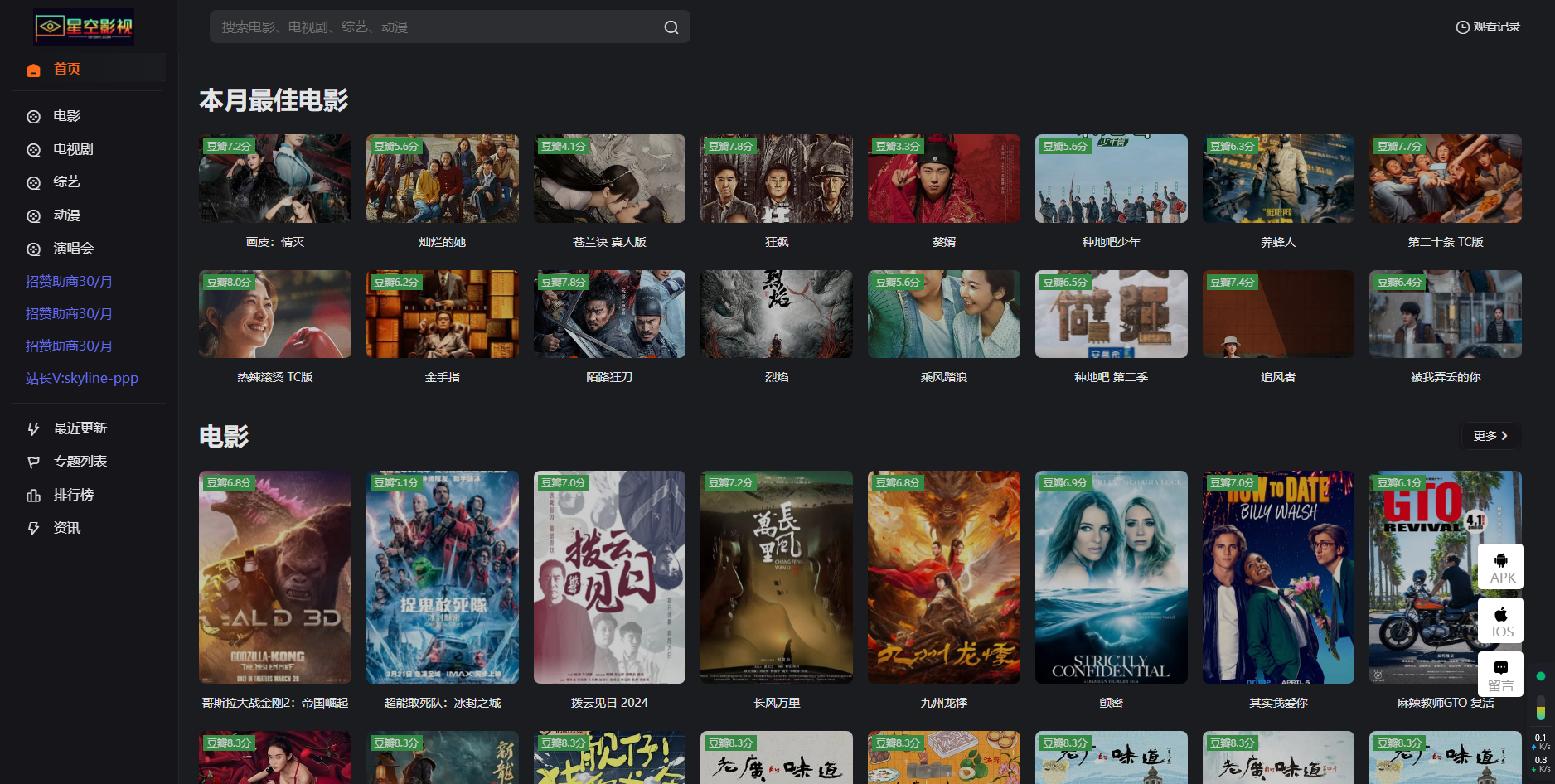
Task: Click the home icon beside 首页
Action: tap(33, 70)
